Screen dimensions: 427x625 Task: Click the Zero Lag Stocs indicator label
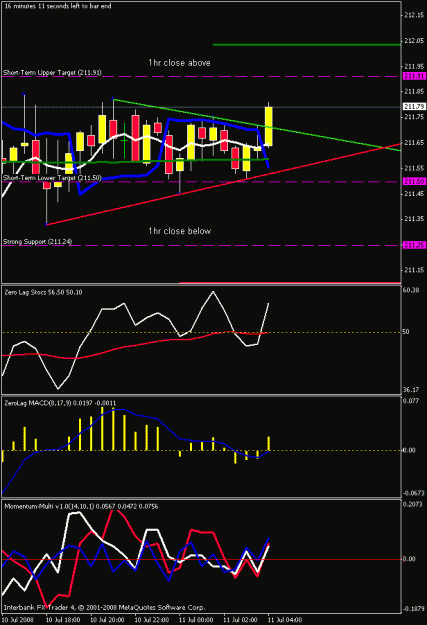tap(43, 292)
